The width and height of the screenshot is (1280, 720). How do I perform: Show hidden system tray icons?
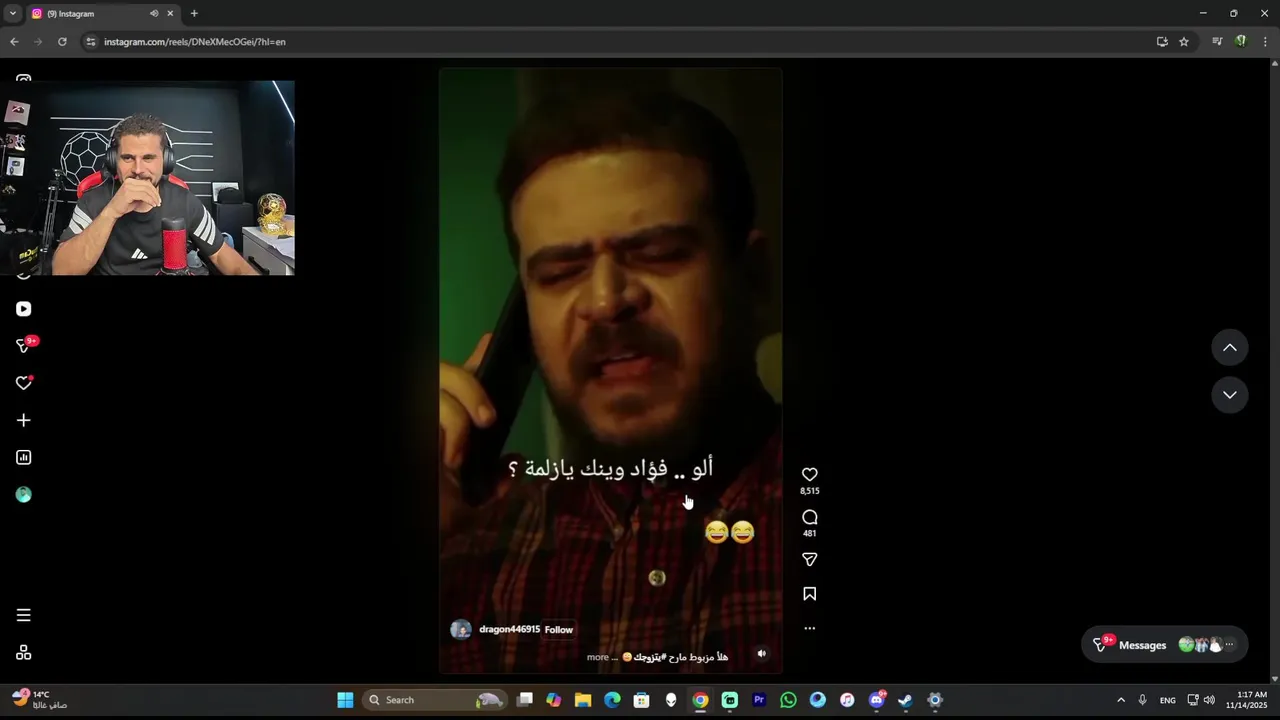pyautogui.click(x=1121, y=700)
